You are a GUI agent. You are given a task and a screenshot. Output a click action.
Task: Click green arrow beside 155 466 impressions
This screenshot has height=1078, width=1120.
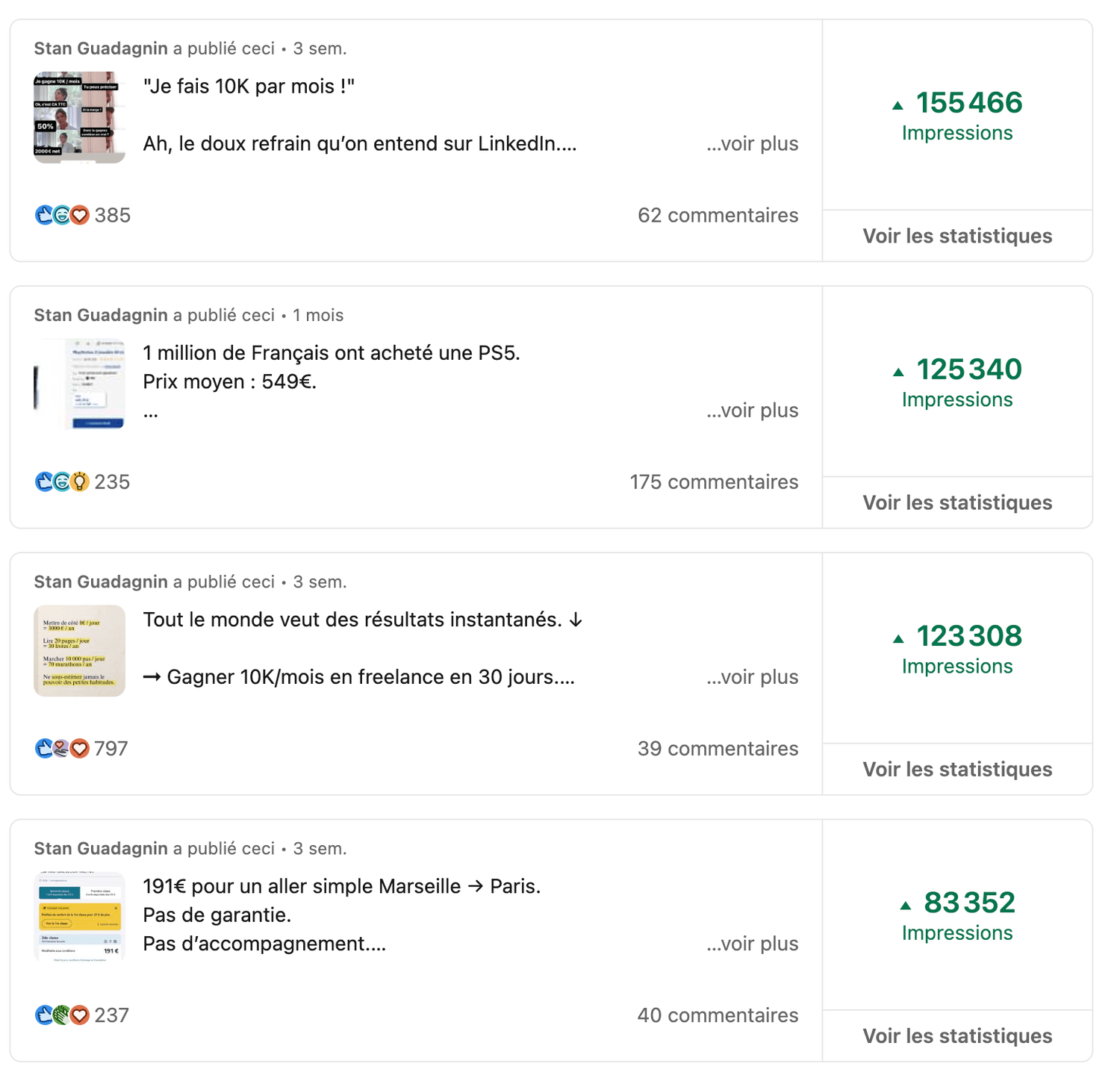[898, 106]
